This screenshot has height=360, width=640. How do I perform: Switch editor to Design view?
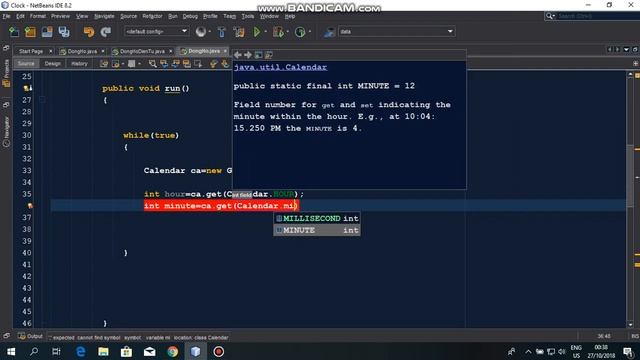(x=52, y=64)
